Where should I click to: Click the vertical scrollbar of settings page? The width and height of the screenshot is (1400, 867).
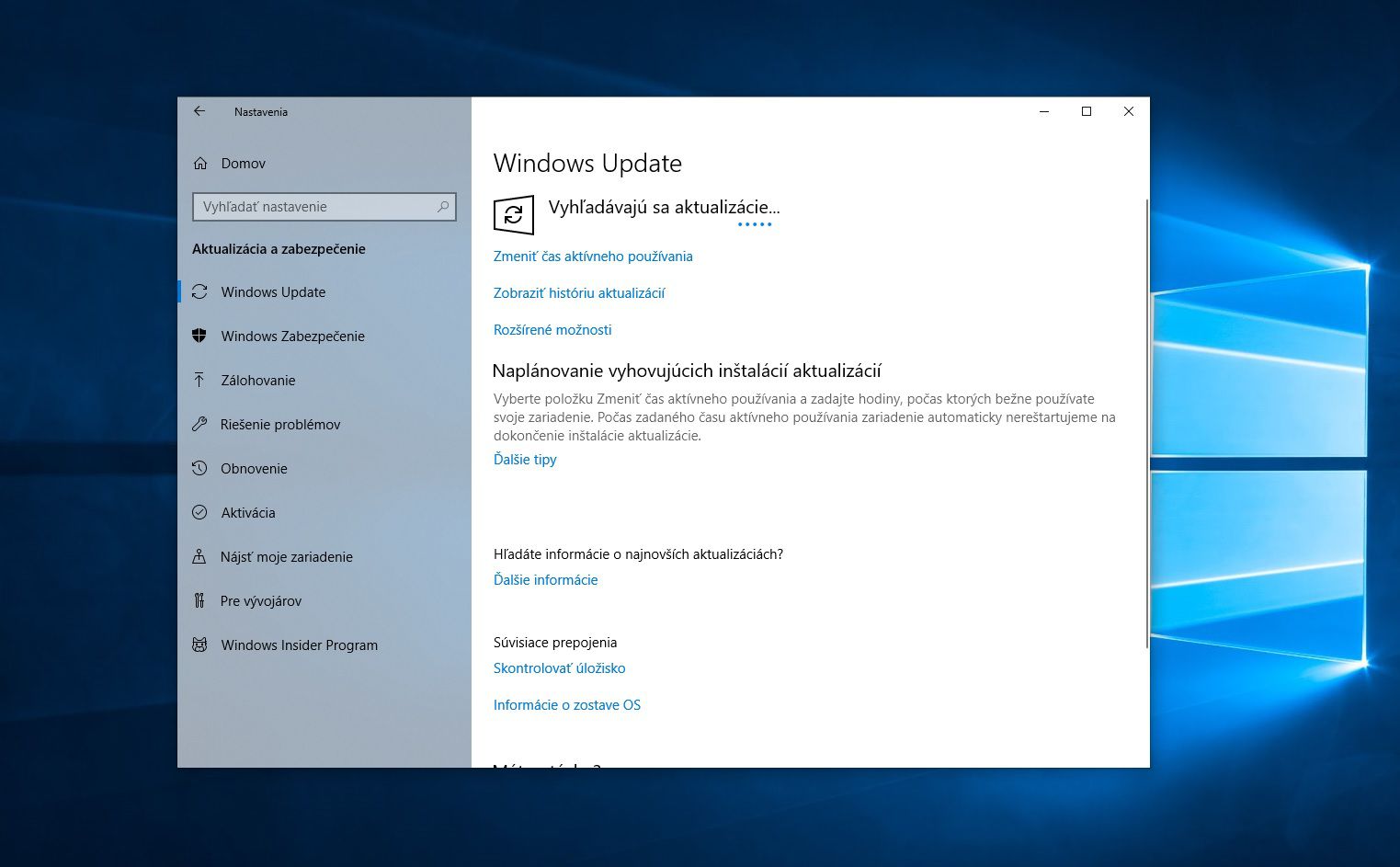(x=1146, y=423)
